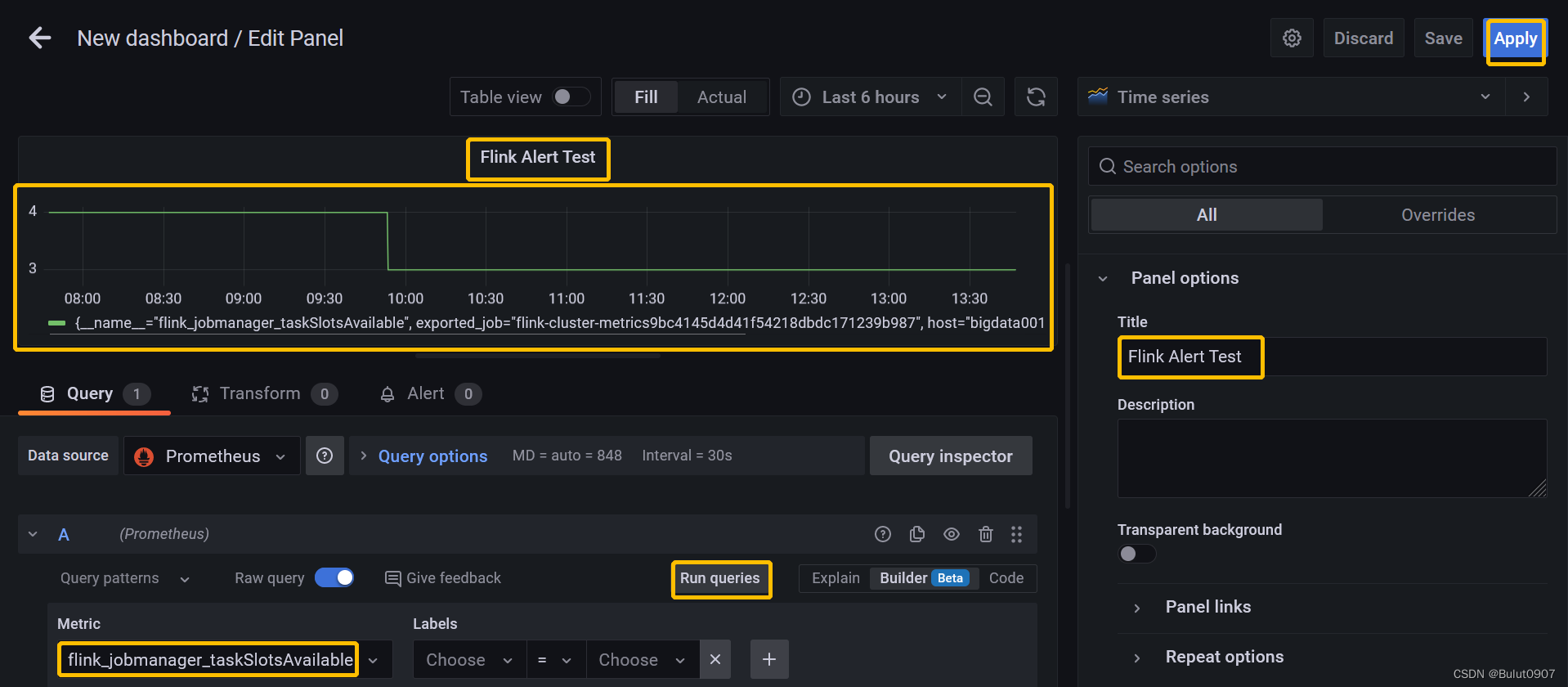Collapse the Panel options section

point(1103,278)
